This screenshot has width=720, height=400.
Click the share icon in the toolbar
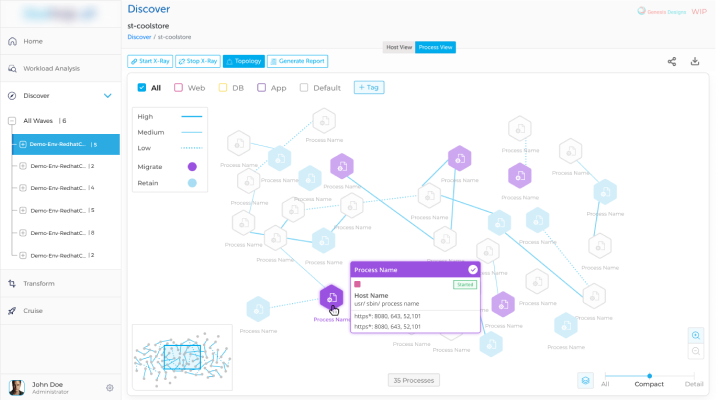(672, 61)
